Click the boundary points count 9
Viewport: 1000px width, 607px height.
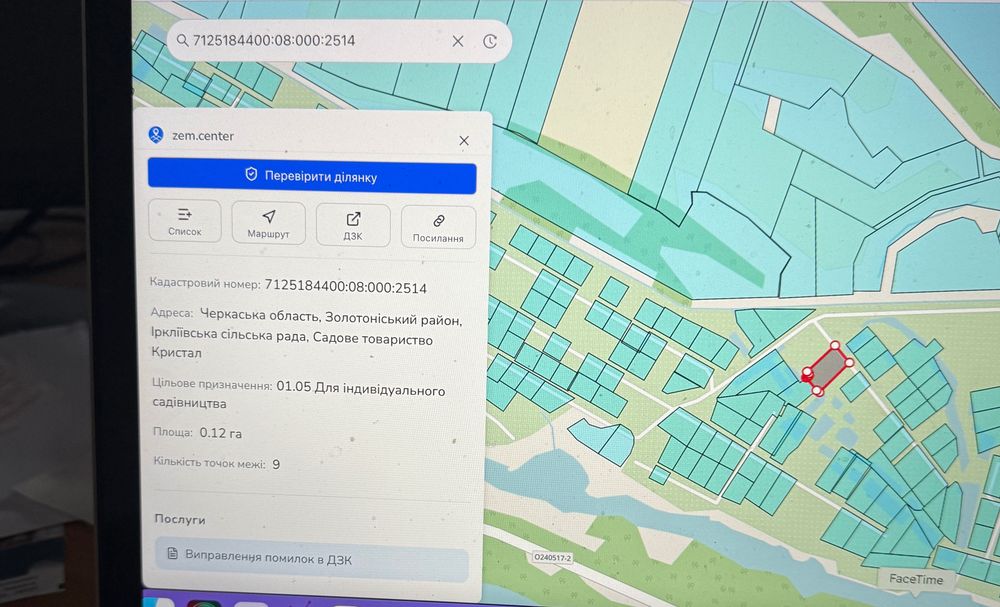[x=276, y=464]
